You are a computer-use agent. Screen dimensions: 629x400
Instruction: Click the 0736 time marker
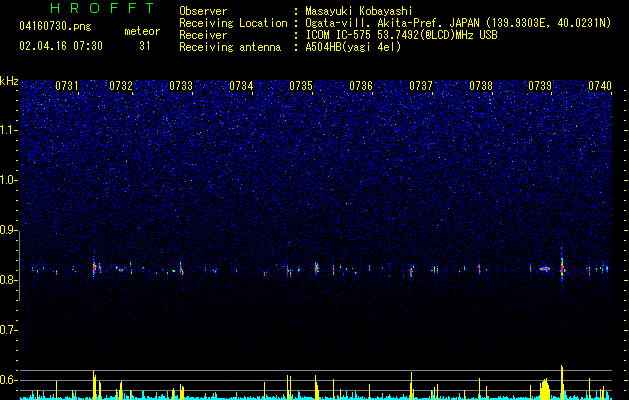(361, 85)
